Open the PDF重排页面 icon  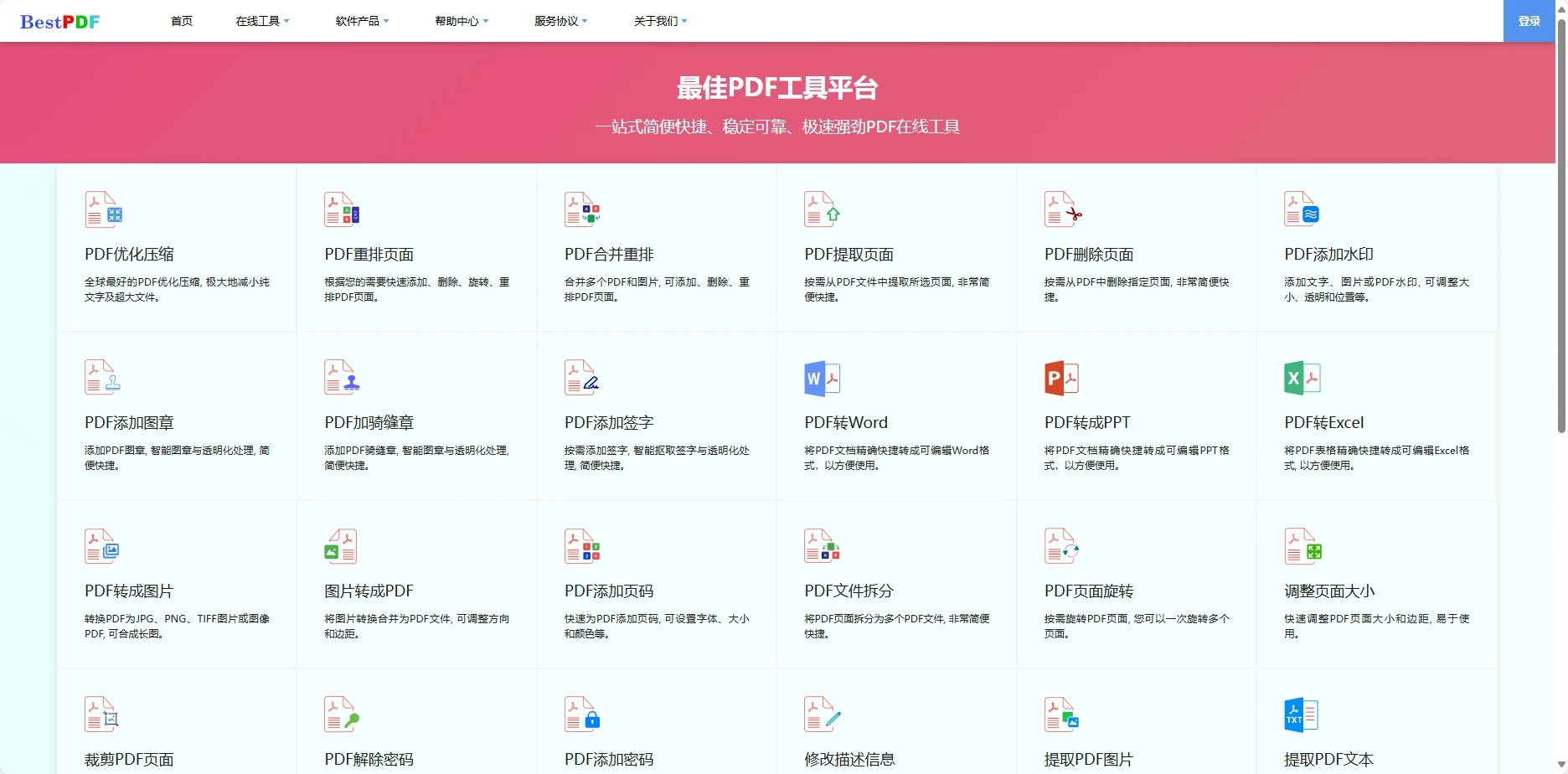click(x=342, y=209)
